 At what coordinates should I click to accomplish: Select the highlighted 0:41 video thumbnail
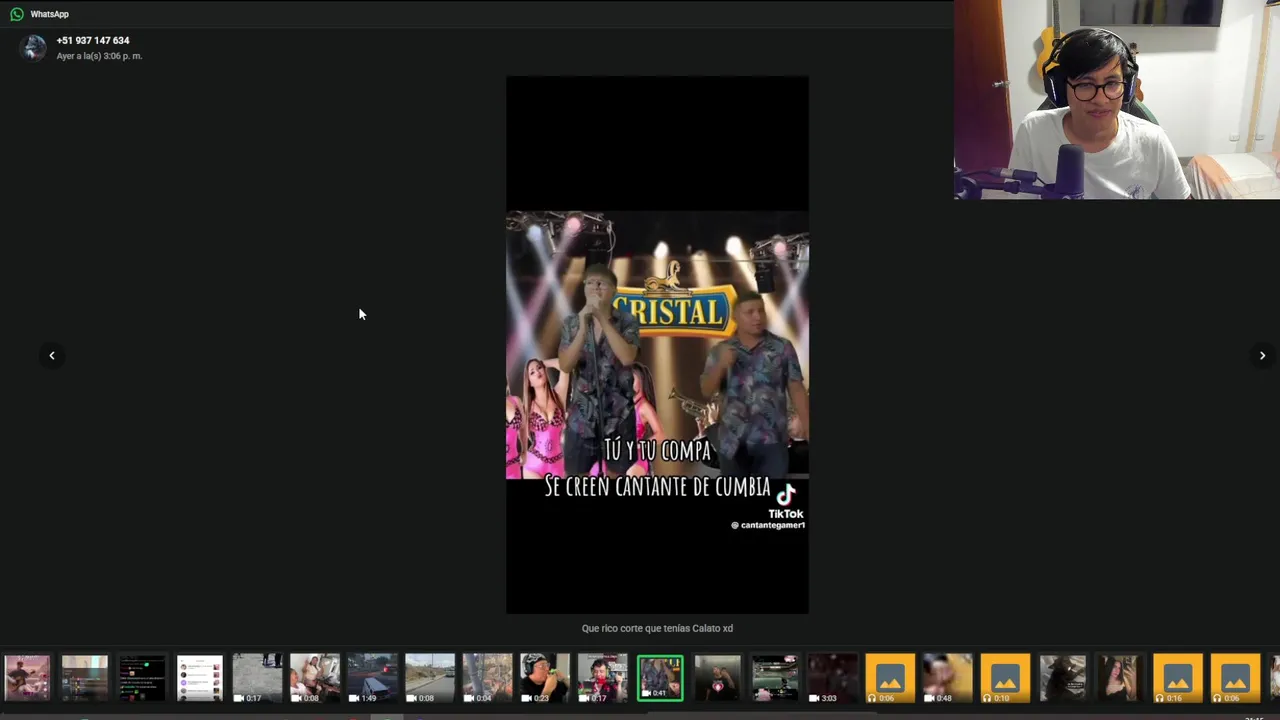click(660, 678)
